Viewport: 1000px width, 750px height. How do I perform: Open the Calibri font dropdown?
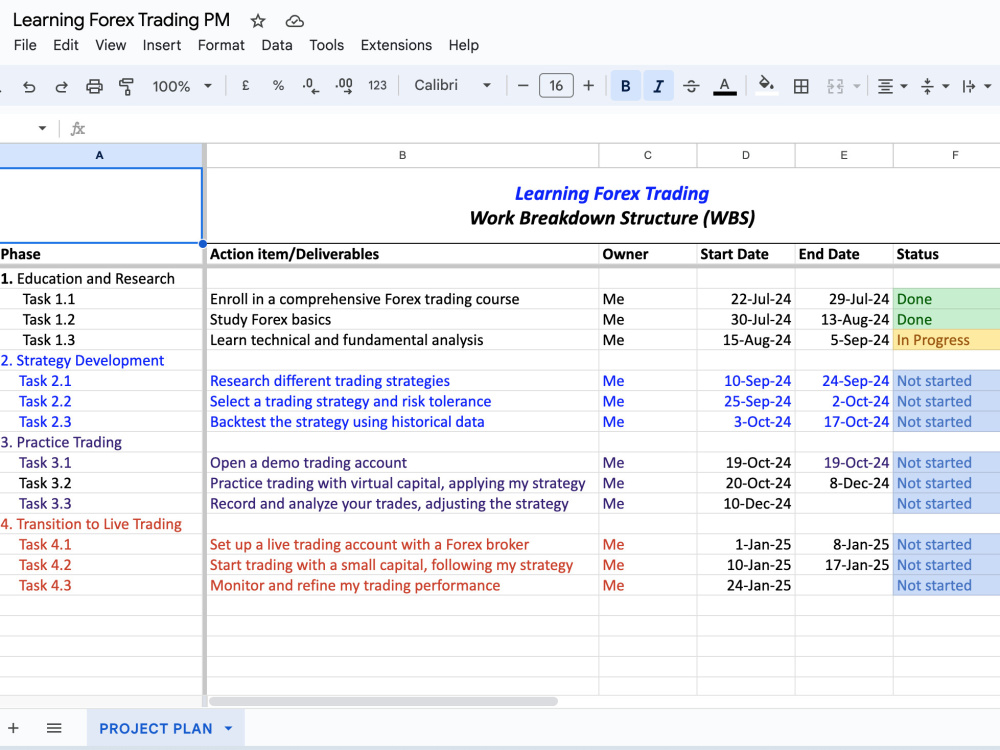coord(453,85)
